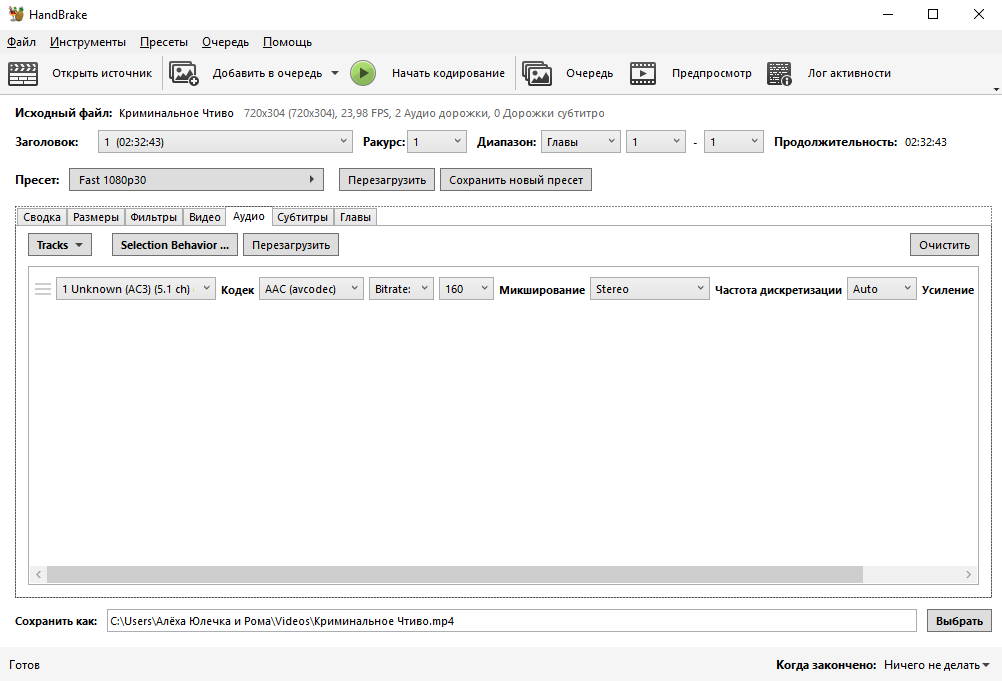1002x681 pixels.
Task: Click the Криминальное Чтиво source name
Action: click(x=176, y=113)
